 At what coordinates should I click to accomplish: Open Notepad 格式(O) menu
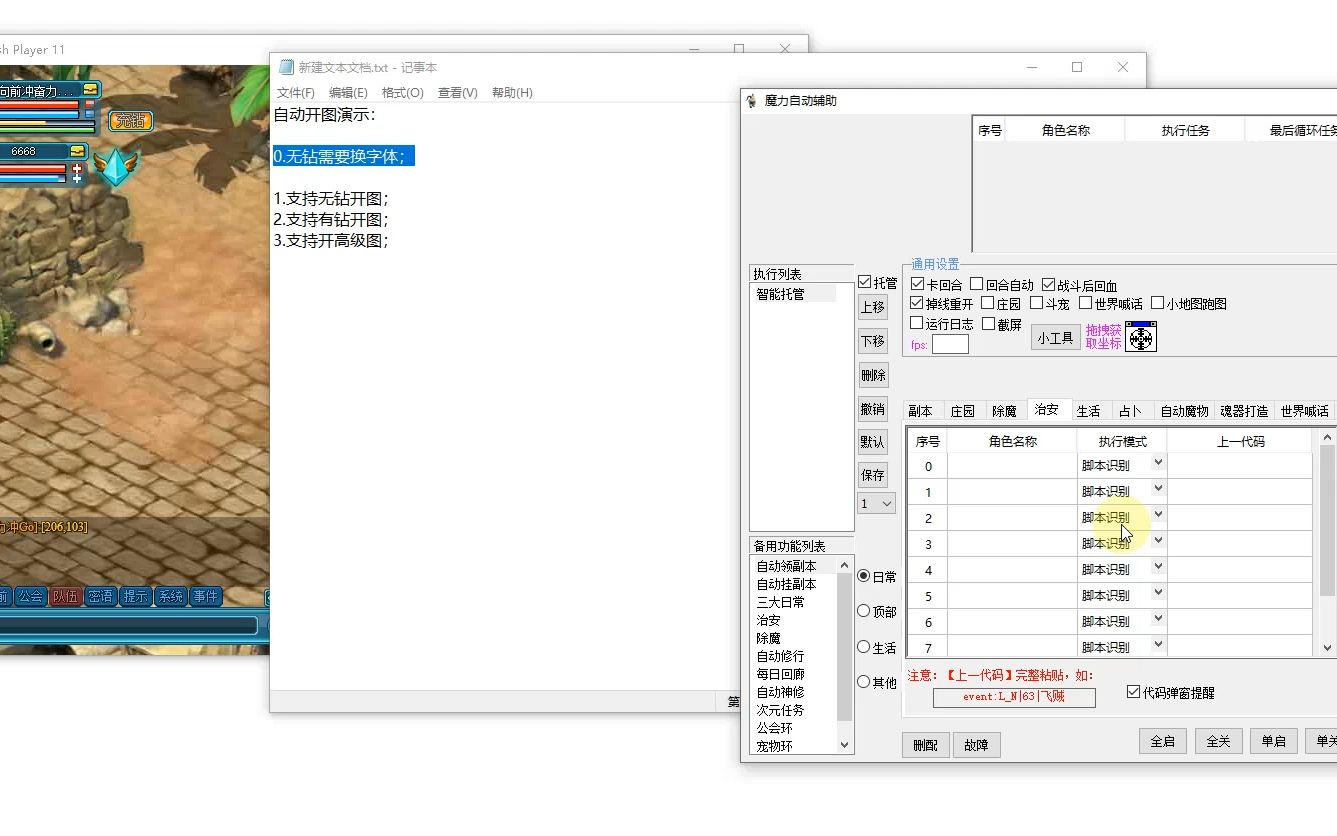(x=403, y=92)
